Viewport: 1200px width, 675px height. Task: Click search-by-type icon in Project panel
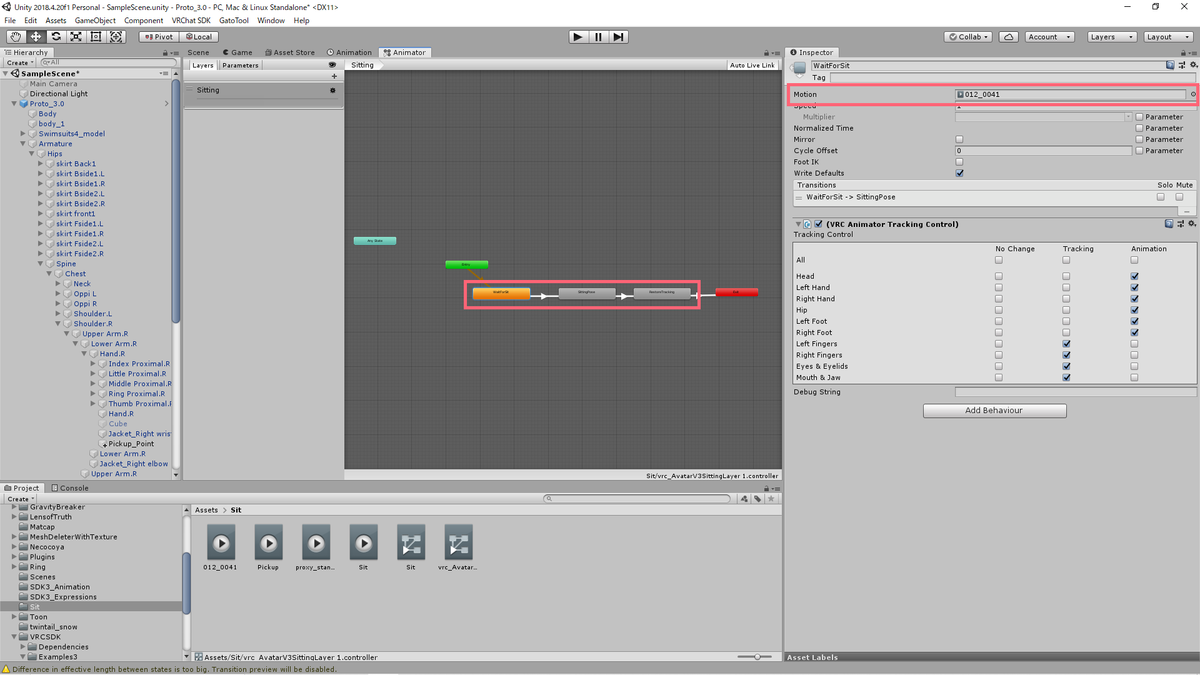click(744, 498)
